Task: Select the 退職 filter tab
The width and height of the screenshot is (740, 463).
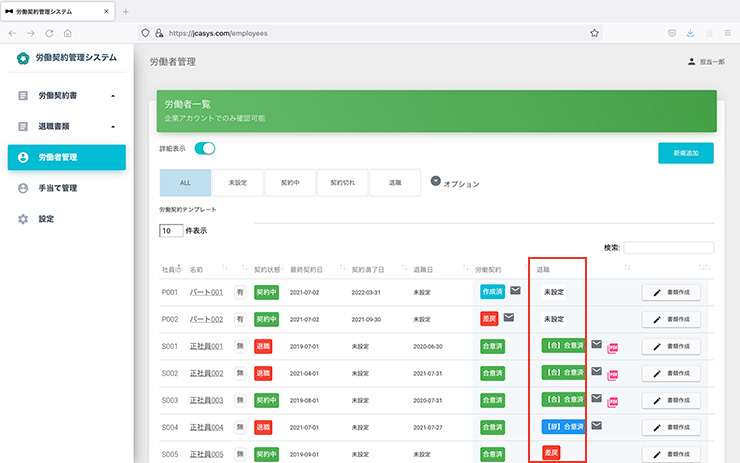Action: pos(395,183)
